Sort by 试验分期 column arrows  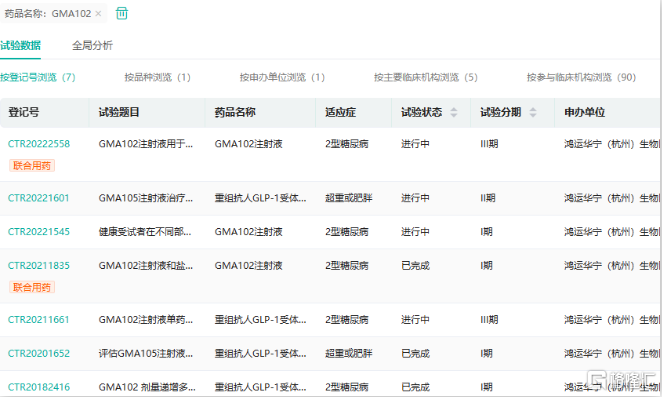533,112
